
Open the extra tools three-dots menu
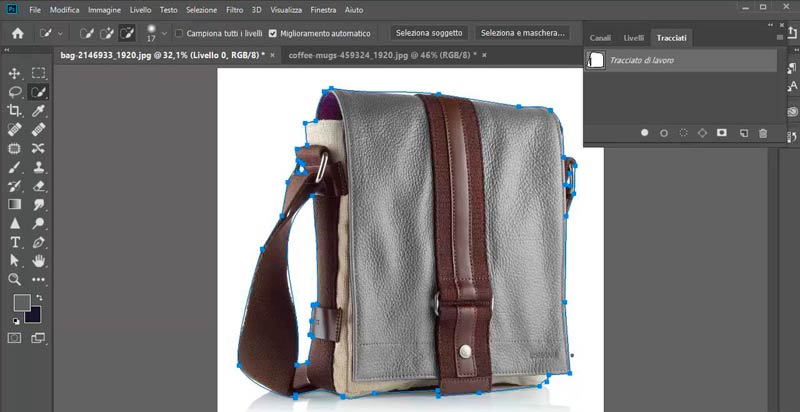coord(39,279)
